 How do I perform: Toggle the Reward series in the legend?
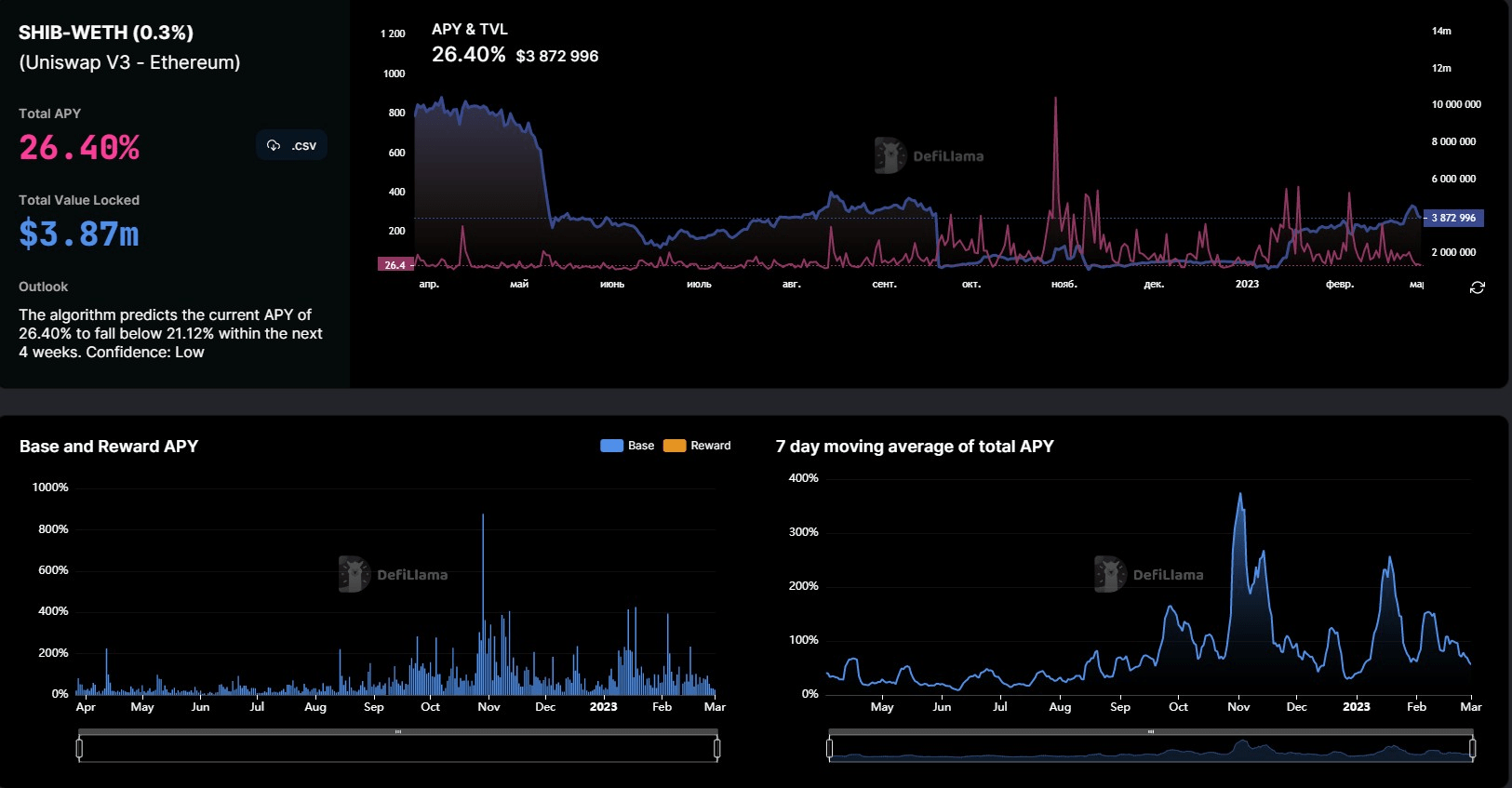tap(697, 446)
